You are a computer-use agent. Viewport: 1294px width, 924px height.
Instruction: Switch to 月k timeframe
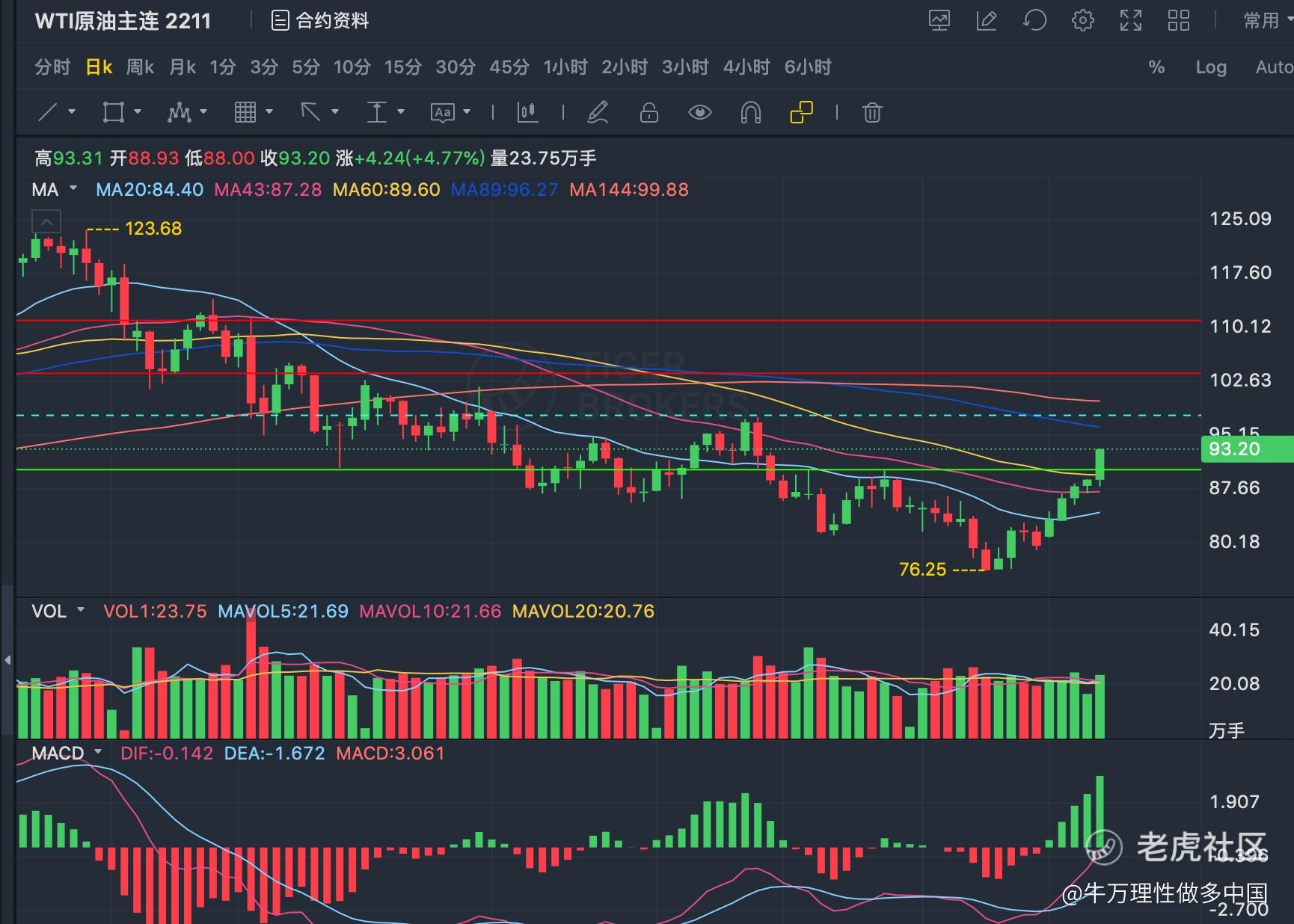click(183, 67)
